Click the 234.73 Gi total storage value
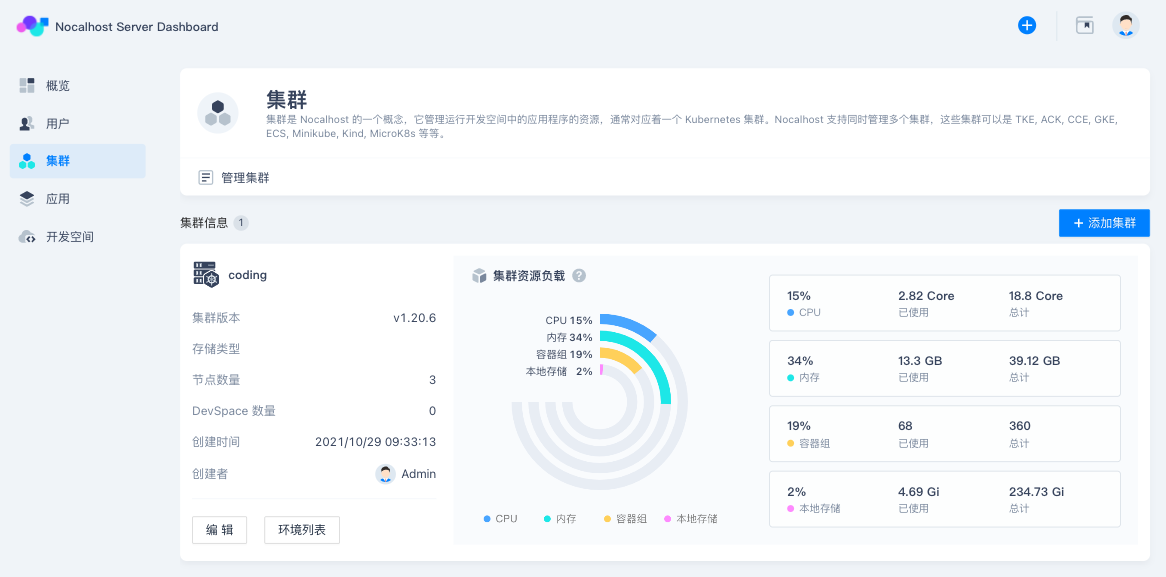This screenshot has width=1166, height=577. pos(1037,492)
